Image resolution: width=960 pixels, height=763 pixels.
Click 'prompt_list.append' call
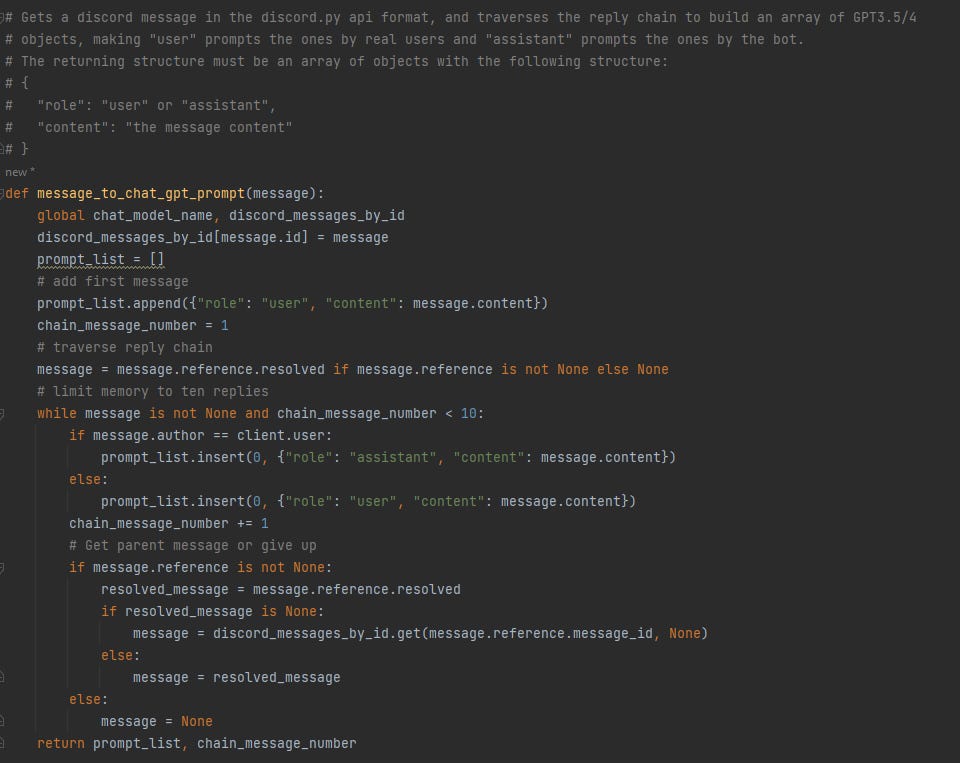(x=109, y=303)
